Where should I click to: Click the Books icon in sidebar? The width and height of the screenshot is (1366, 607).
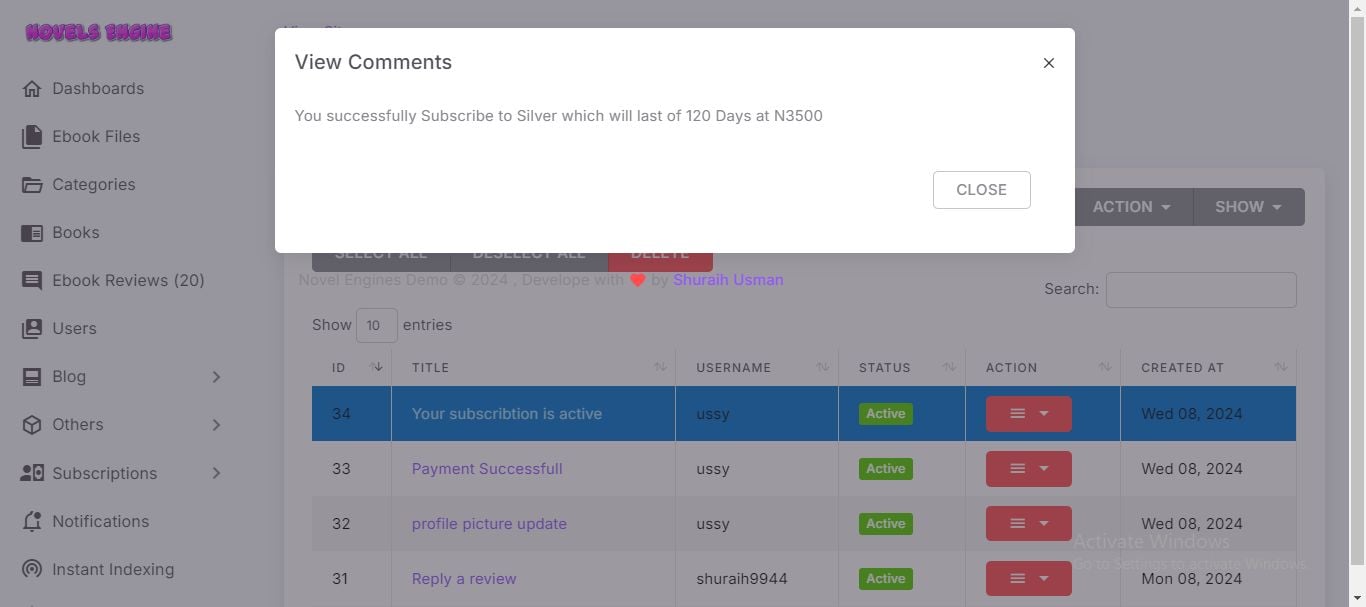(32, 233)
